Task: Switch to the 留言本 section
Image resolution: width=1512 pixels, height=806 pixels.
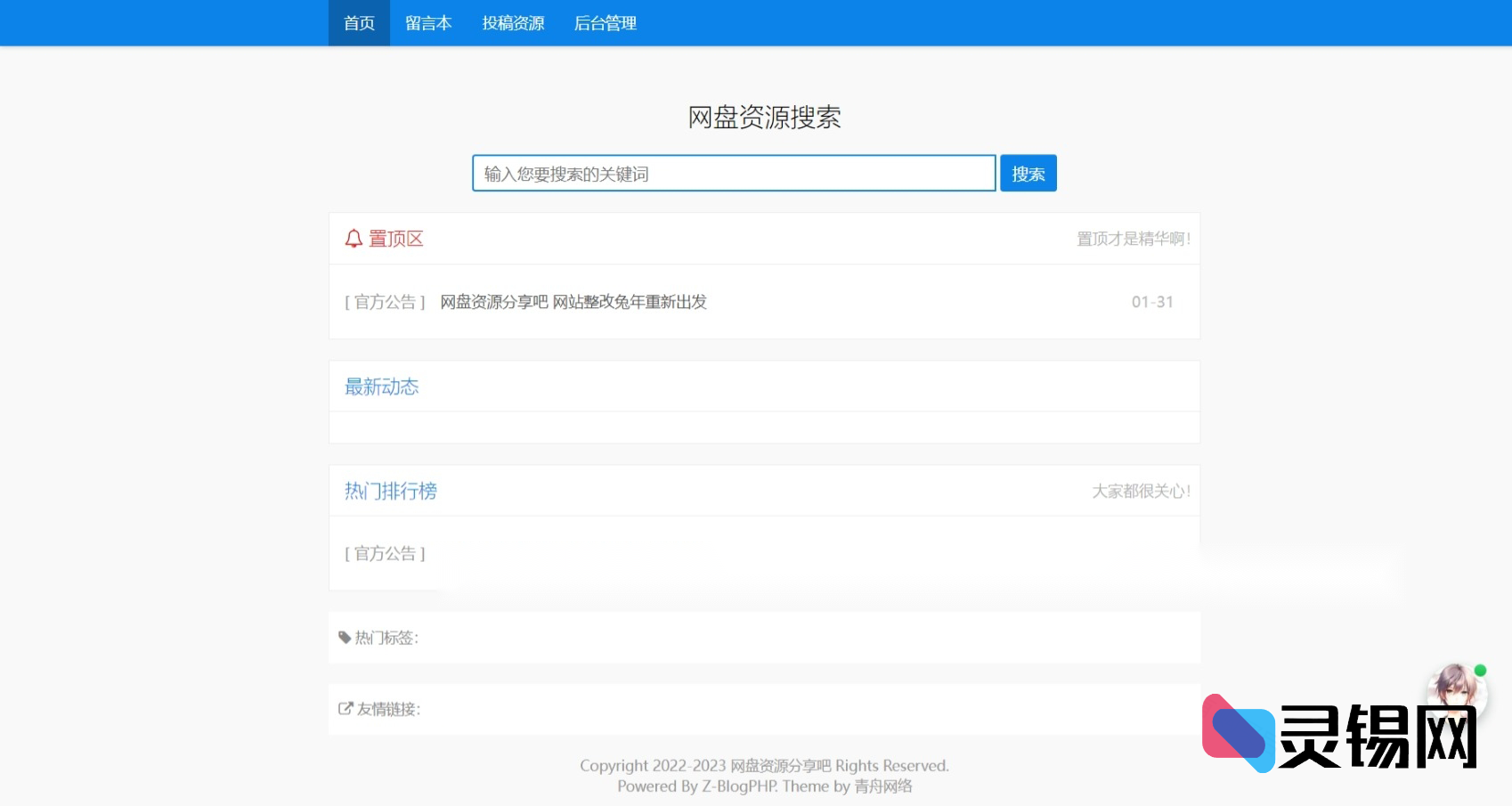Action: tap(428, 23)
